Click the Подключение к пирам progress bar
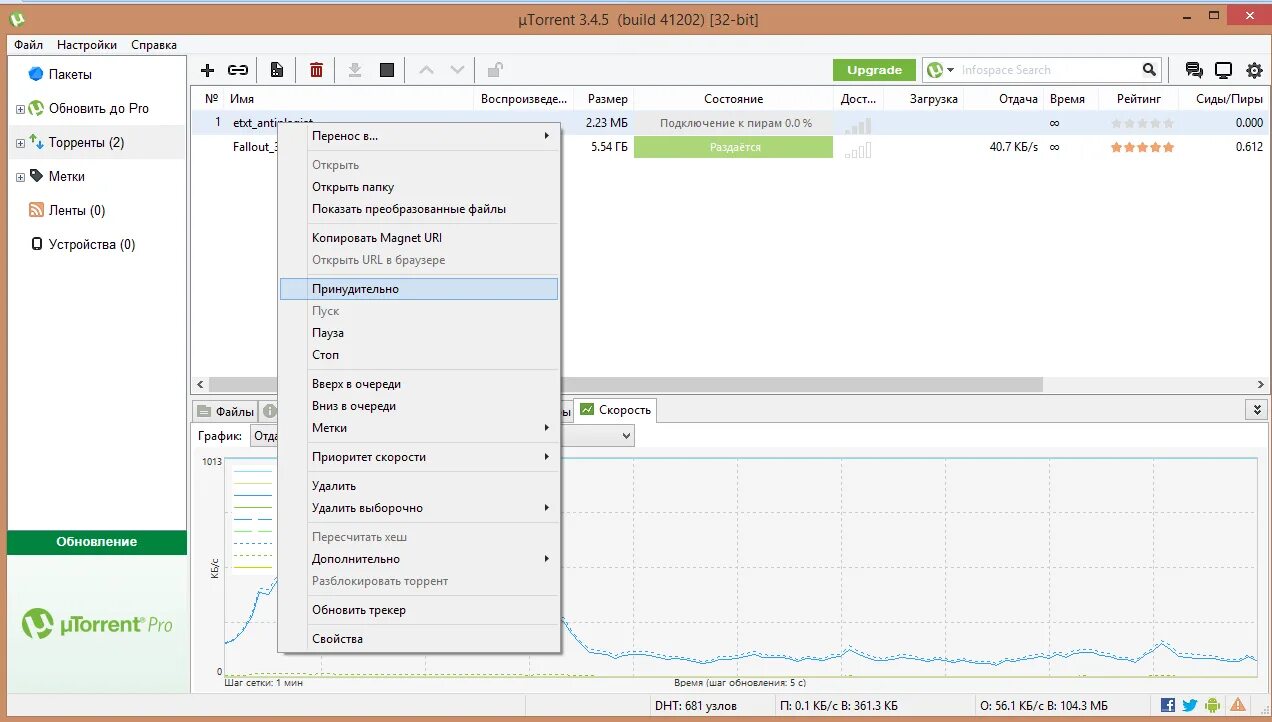The image size is (1272, 722). 733,123
